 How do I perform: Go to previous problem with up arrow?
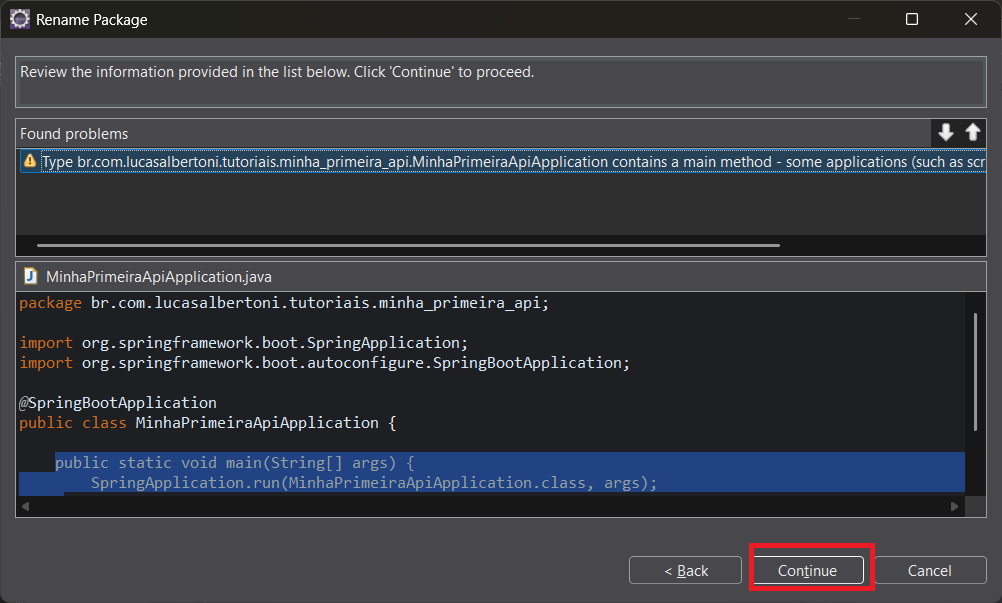(x=972, y=133)
